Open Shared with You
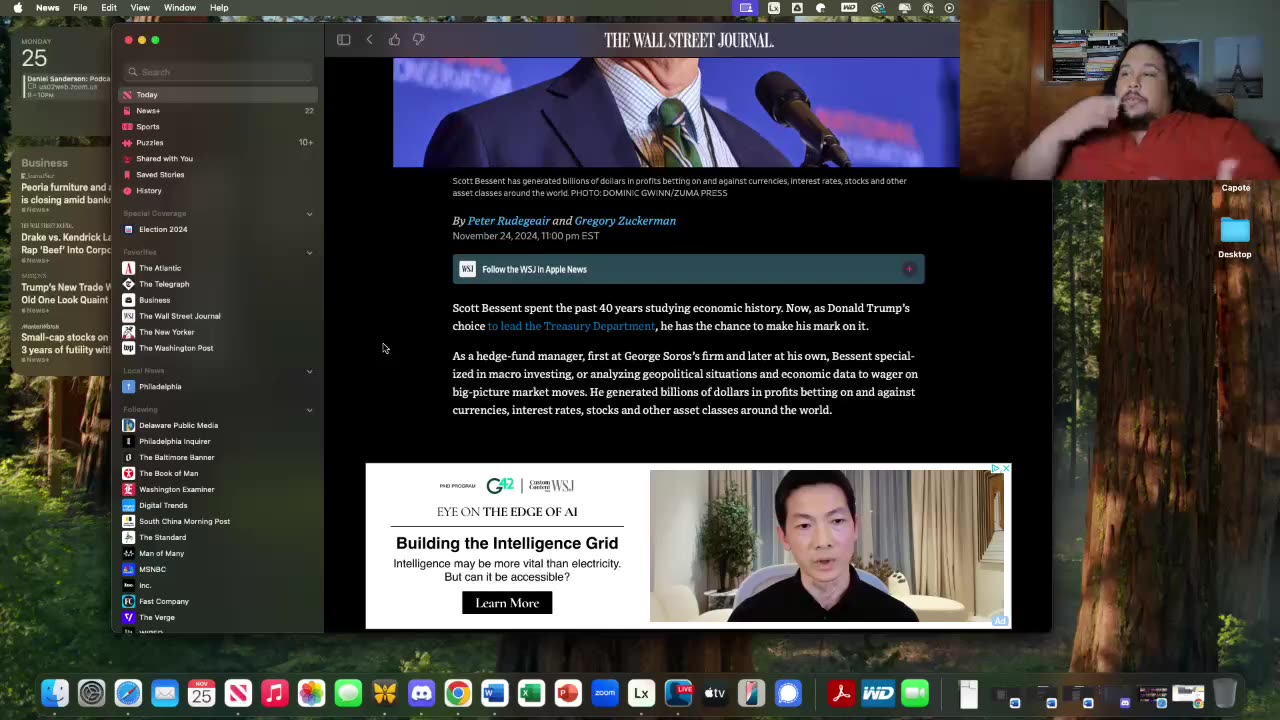The width and height of the screenshot is (1280, 720). tap(218, 159)
